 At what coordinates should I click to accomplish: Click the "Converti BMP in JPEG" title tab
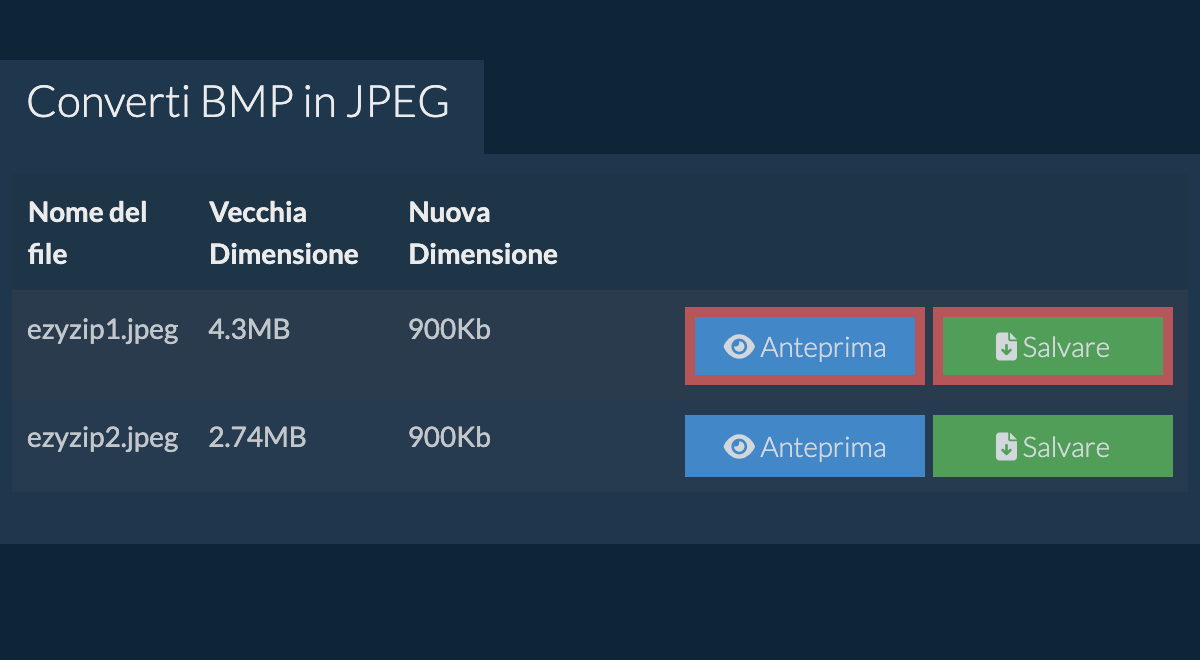[238, 103]
